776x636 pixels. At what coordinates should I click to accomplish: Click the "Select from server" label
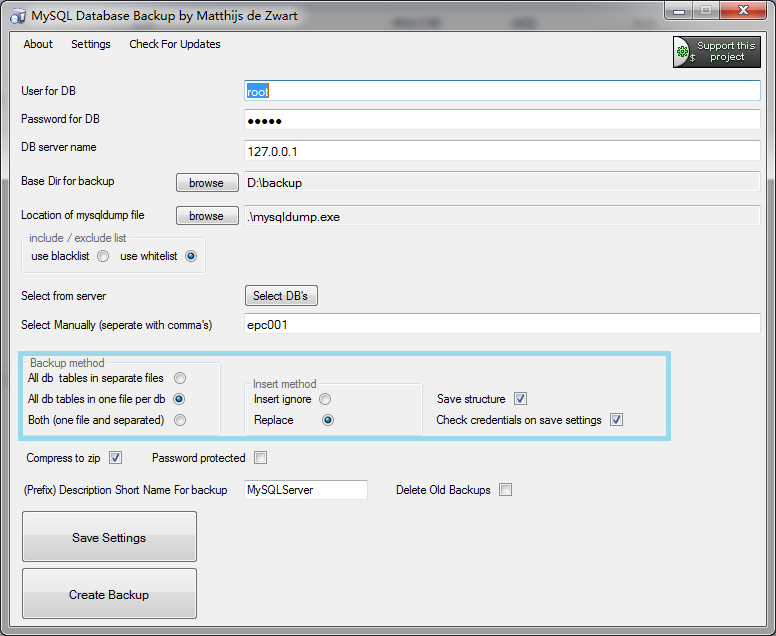[x=63, y=296]
